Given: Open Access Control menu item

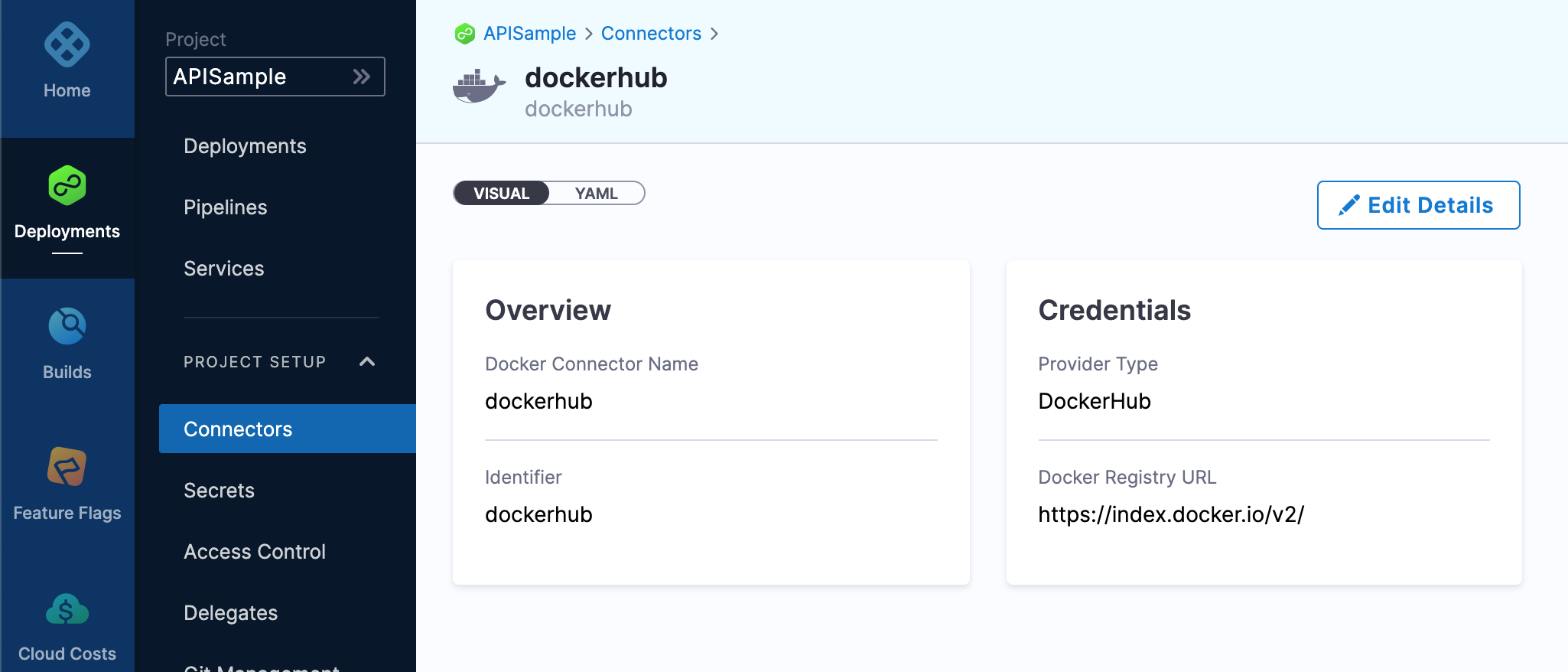Looking at the screenshot, I should point(255,552).
